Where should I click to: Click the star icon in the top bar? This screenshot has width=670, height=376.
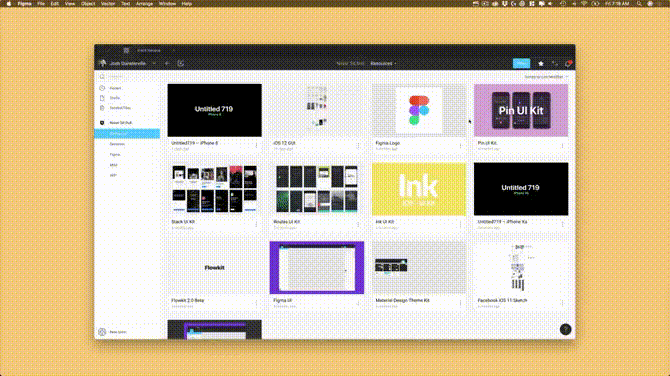[541, 63]
